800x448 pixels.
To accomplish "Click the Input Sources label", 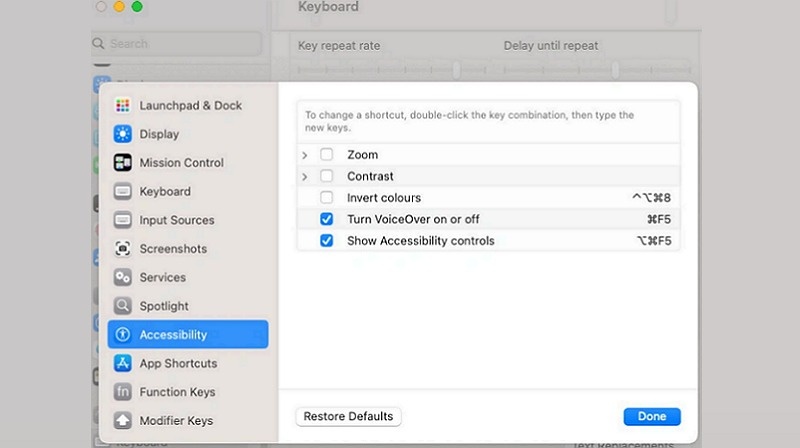I will click(x=177, y=220).
